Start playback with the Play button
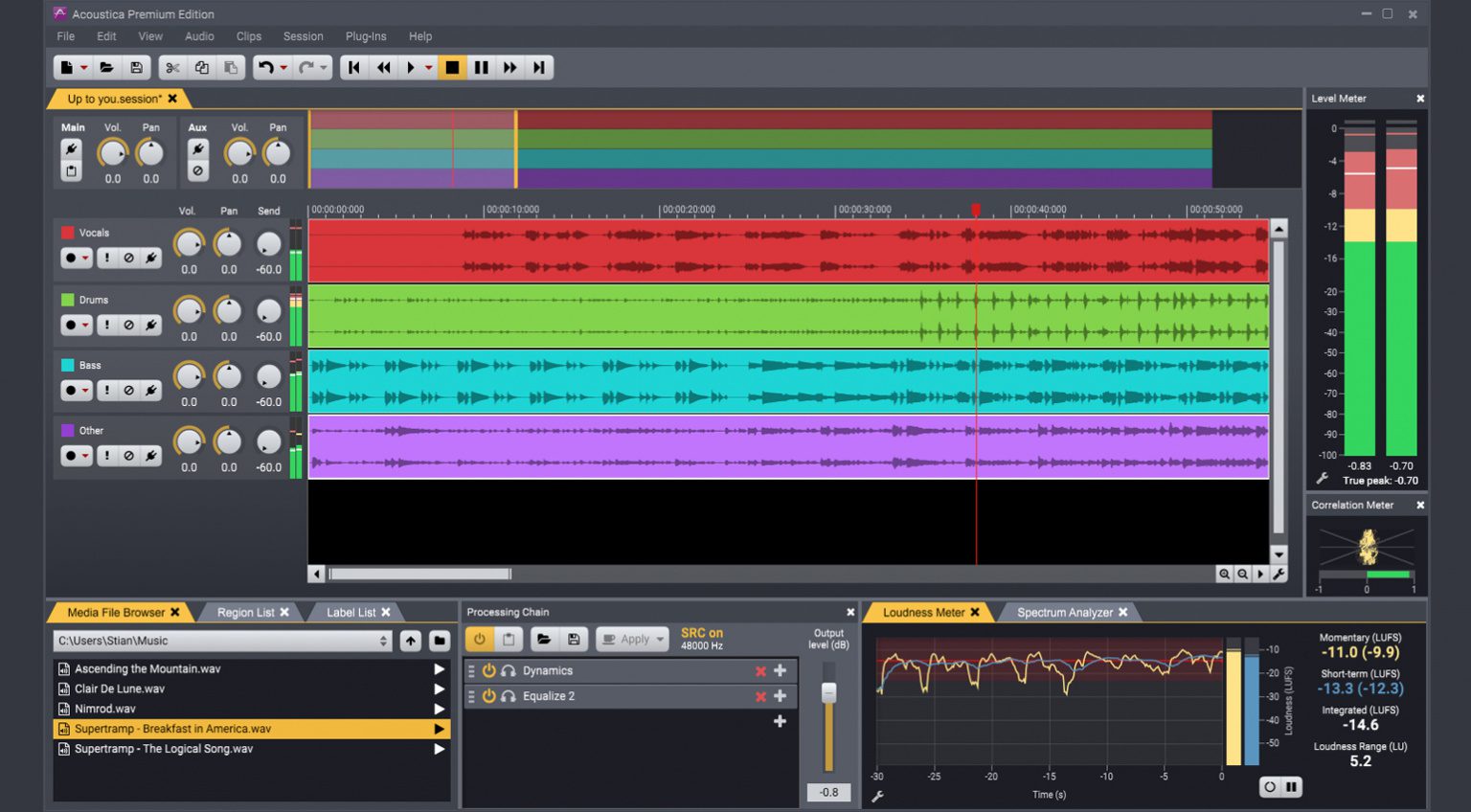 (x=411, y=67)
